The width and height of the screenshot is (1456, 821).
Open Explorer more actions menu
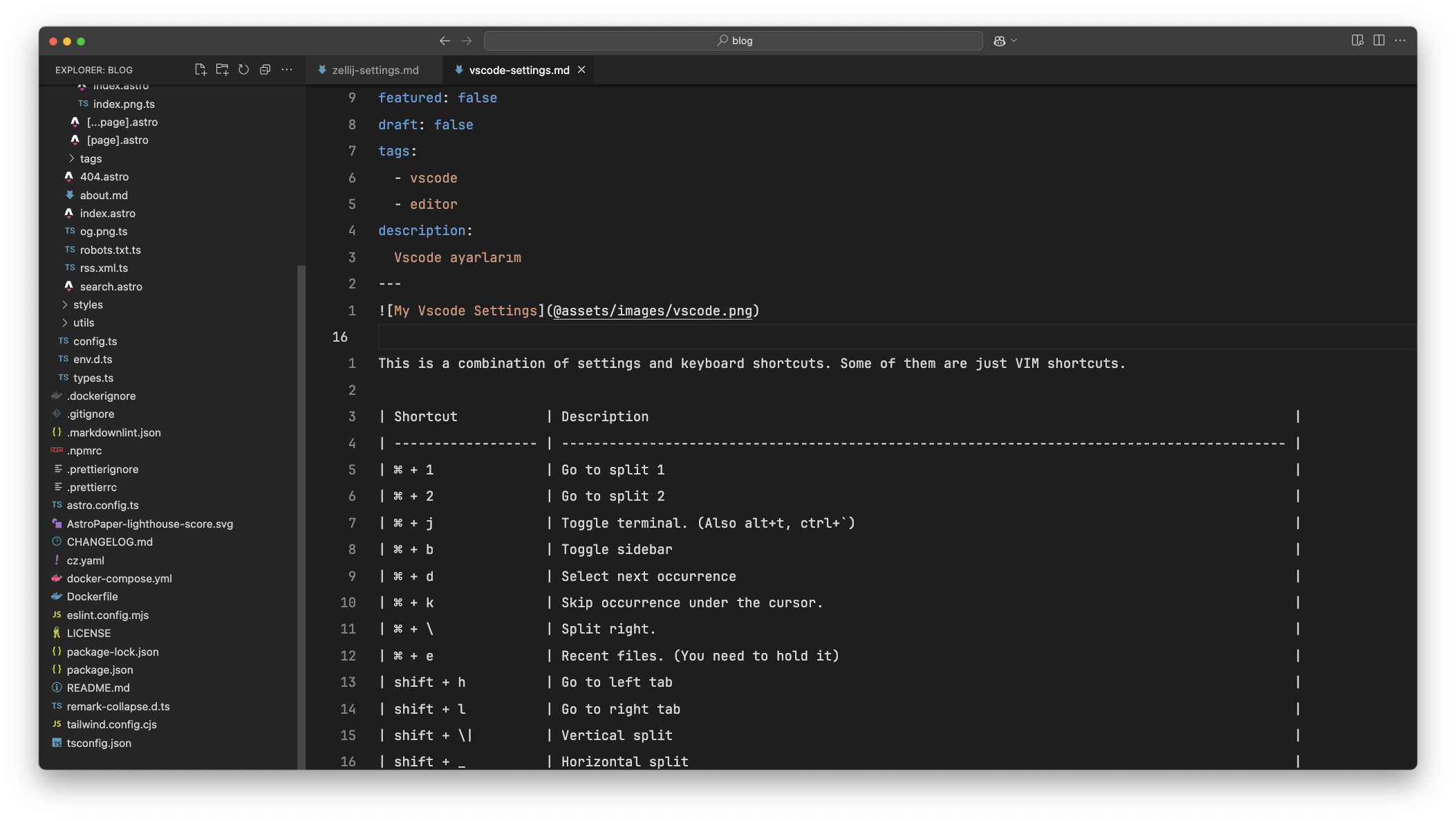tap(287, 70)
